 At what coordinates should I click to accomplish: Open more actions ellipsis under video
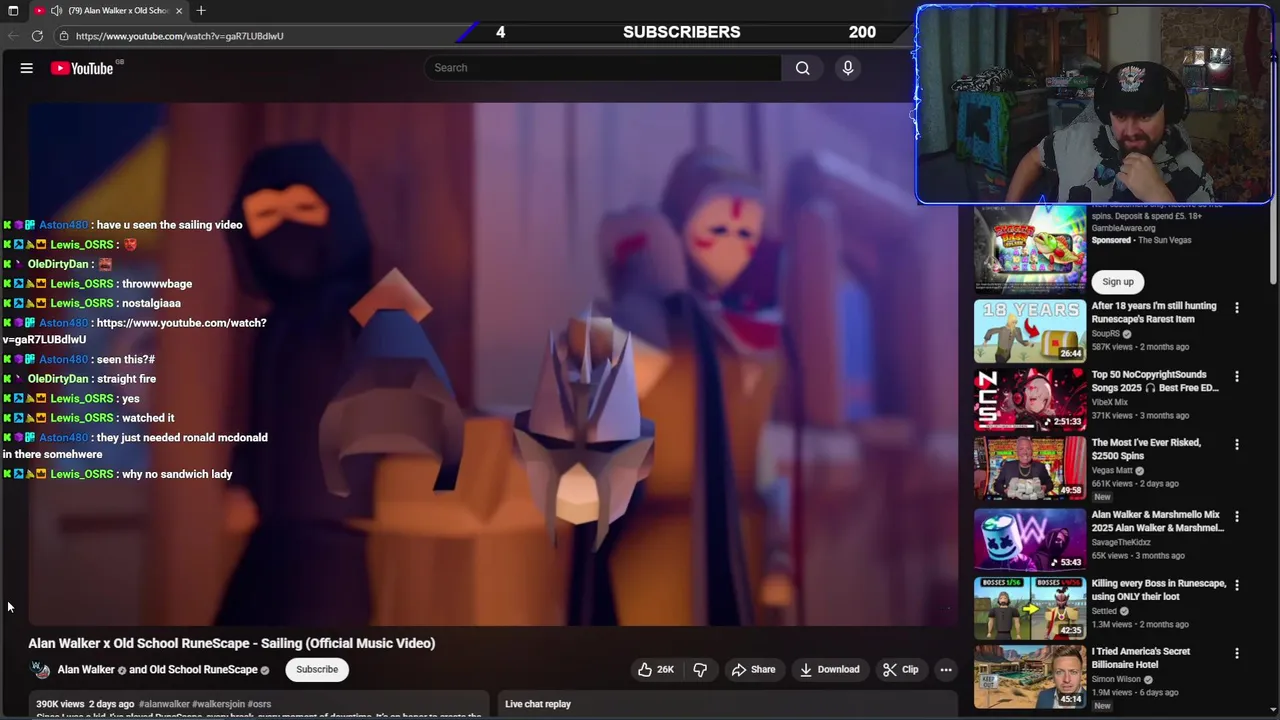[x=946, y=670]
